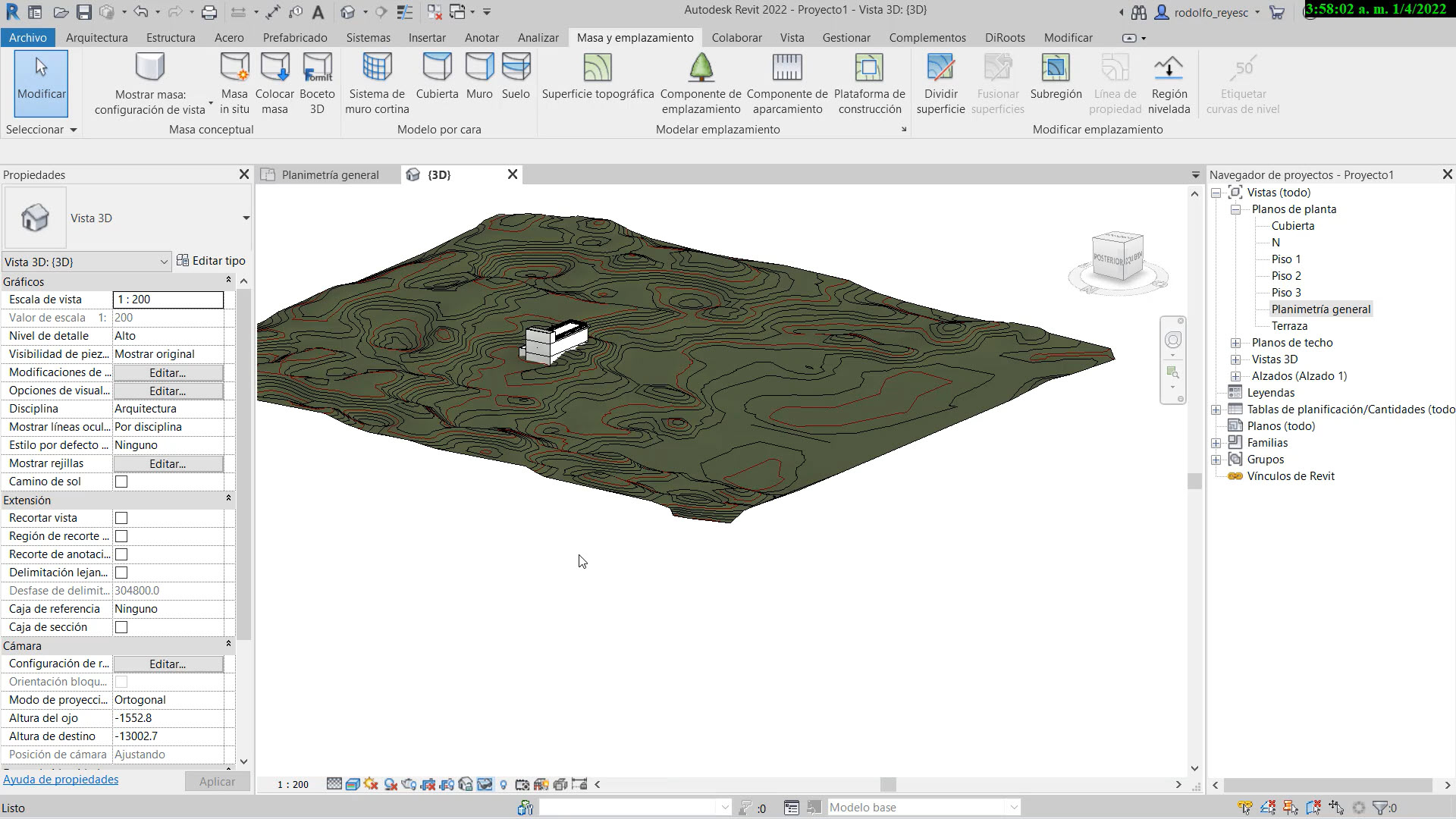Open the Estructura ribbon tab
Screen dimensions: 1456x819
click(171, 37)
